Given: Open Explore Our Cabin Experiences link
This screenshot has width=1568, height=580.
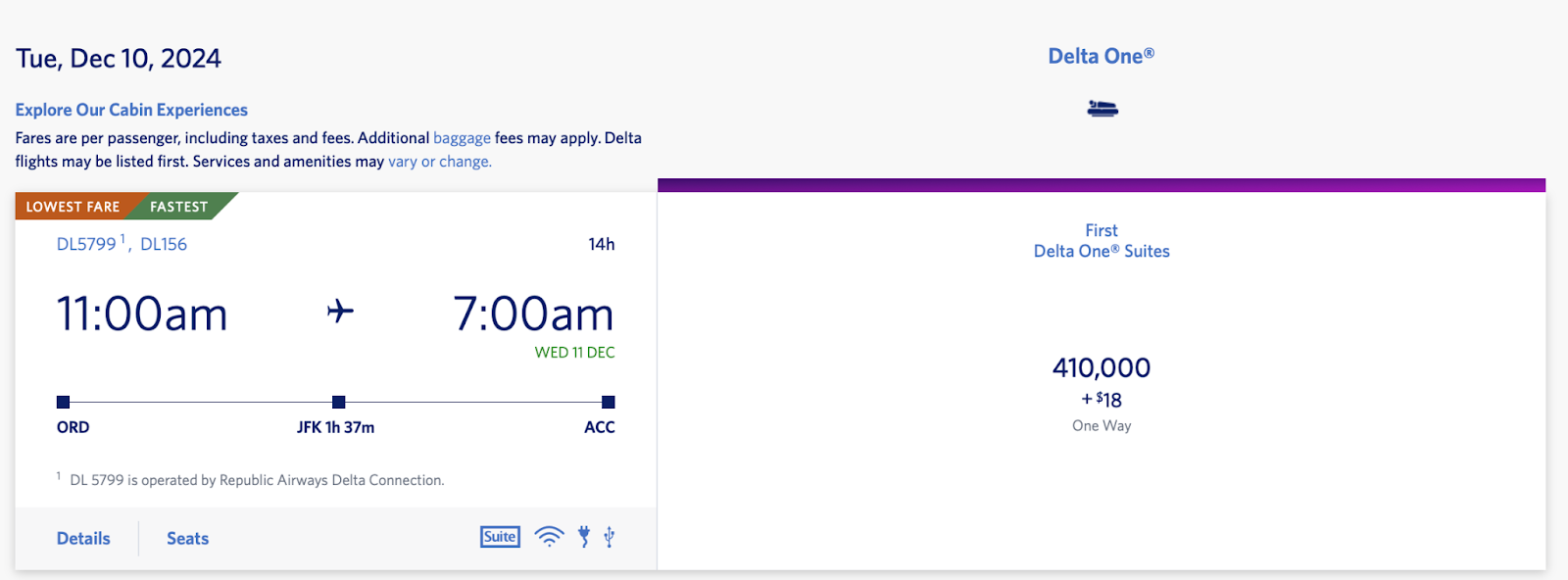Looking at the screenshot, I should (131, 110).
